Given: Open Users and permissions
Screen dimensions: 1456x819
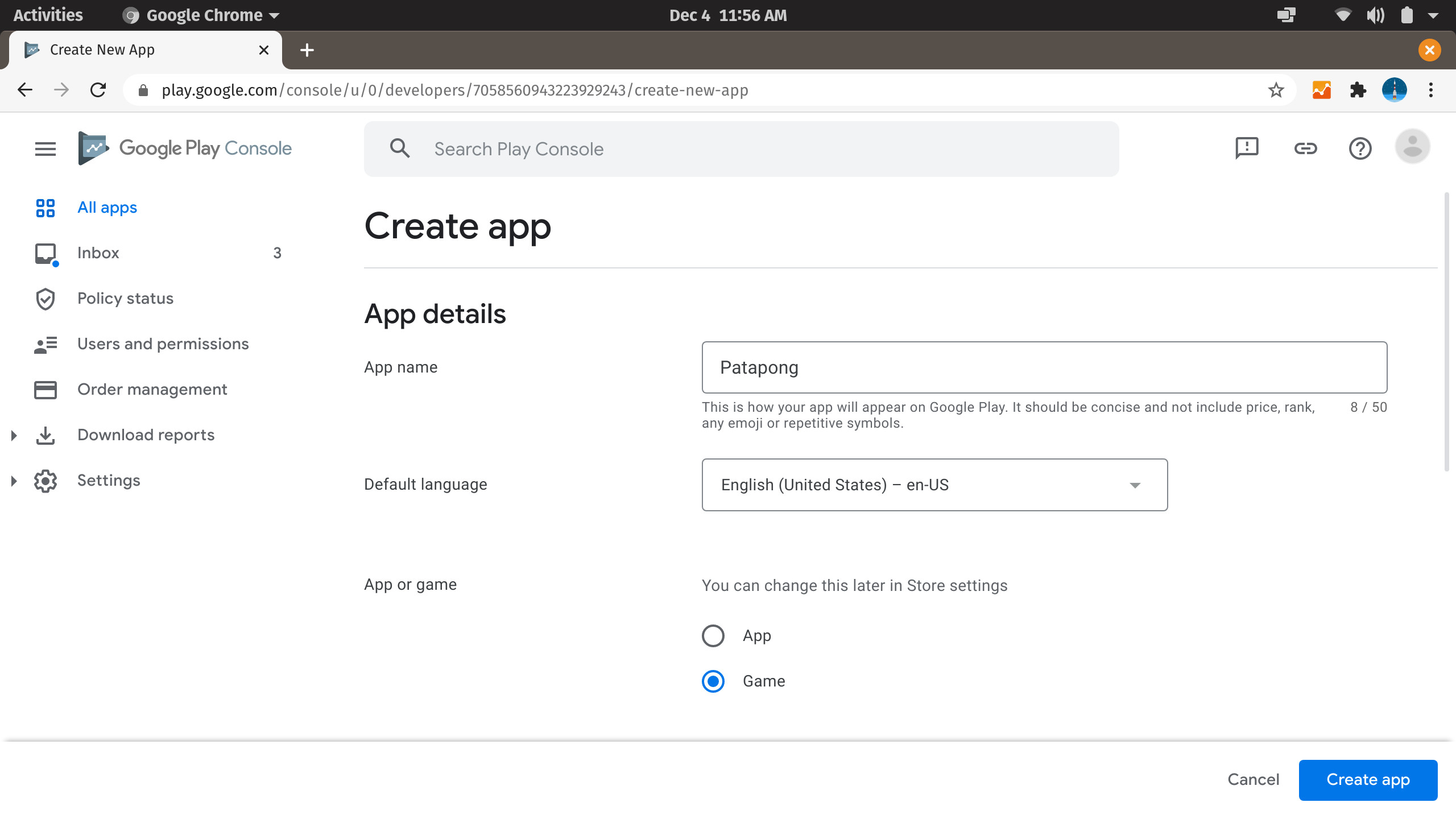Looking at the screenshot, I should [x=163, y=344].
